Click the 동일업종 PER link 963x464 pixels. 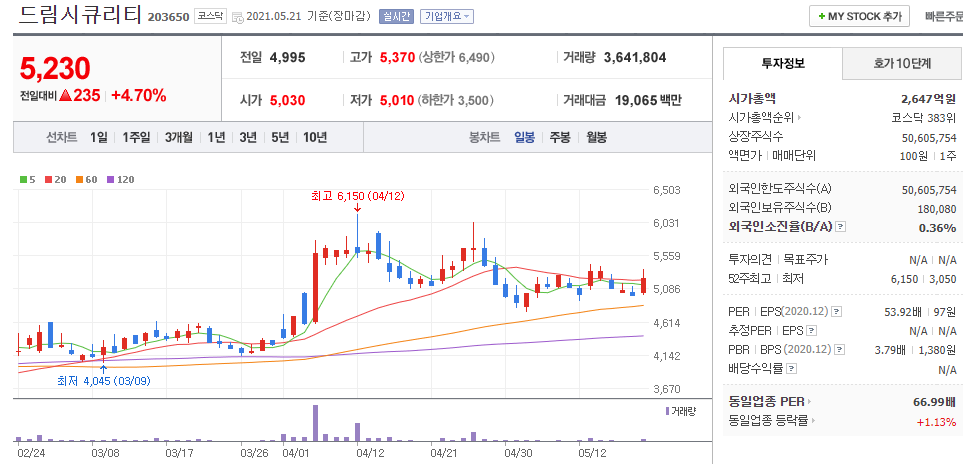pos(766,403)
